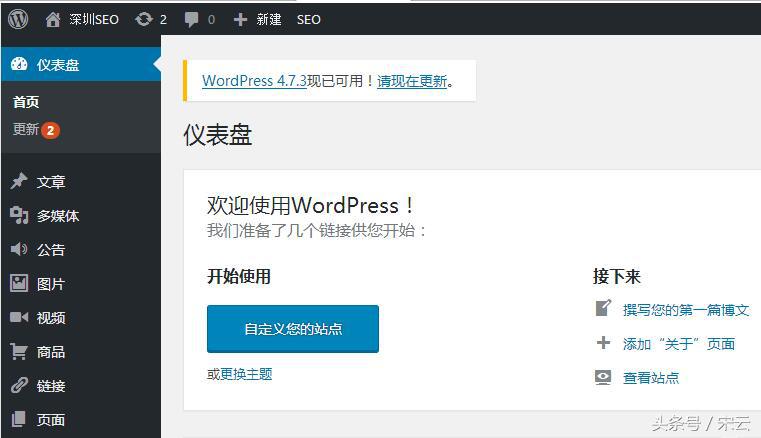Click the plus icon beside 添加“关于”页面
Viewport: 761px width, 438px height.
603,343
